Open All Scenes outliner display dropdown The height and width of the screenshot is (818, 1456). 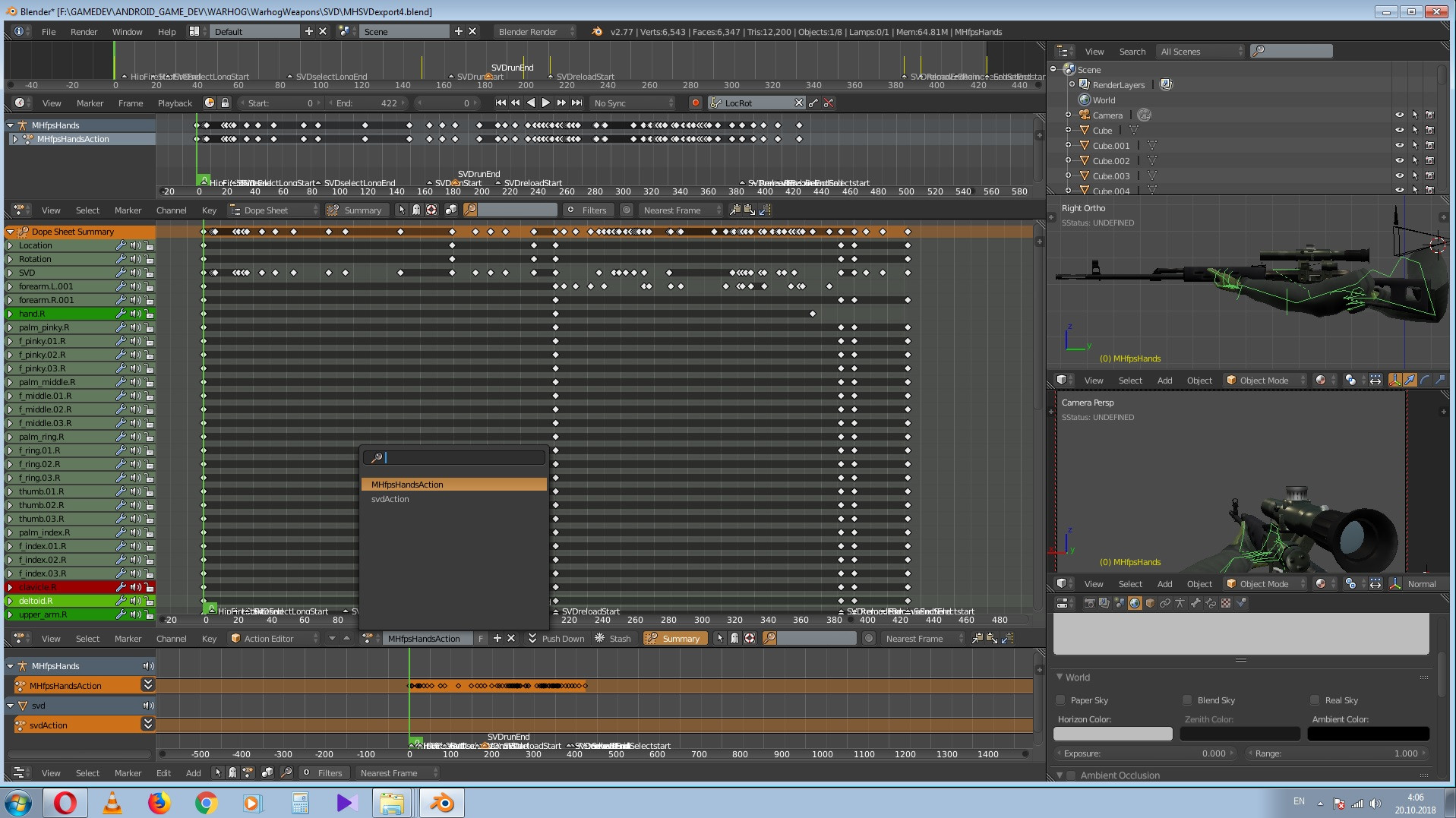tap(1201, 52)
